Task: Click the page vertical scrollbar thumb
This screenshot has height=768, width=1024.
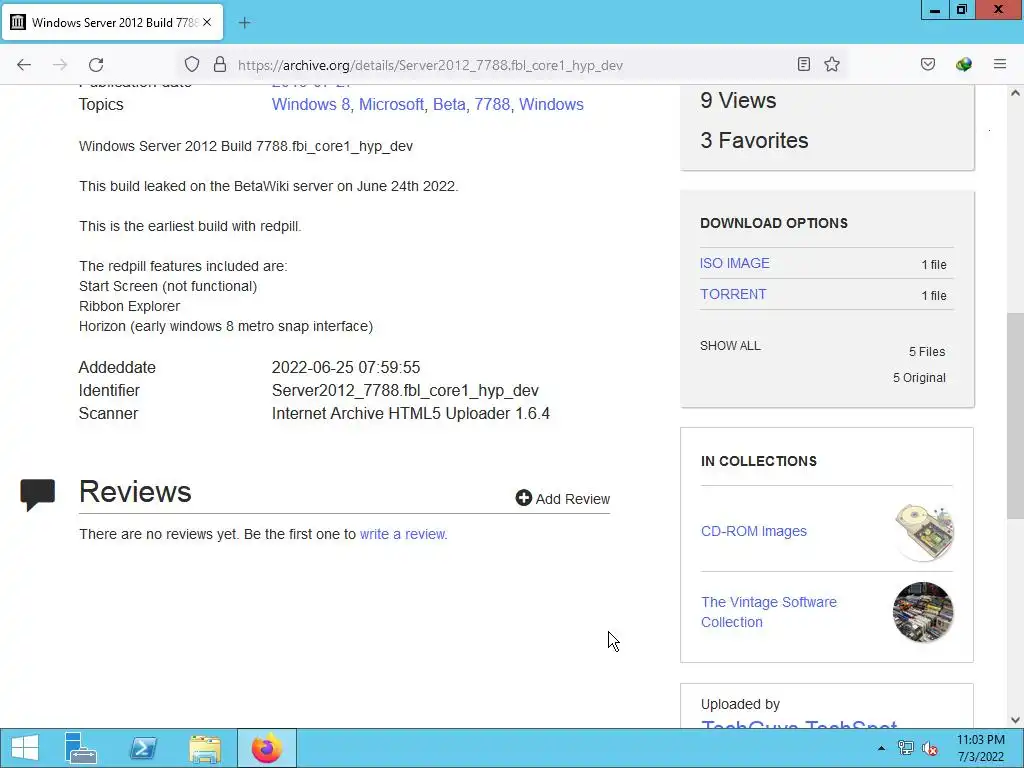Action: (1015, 415)
